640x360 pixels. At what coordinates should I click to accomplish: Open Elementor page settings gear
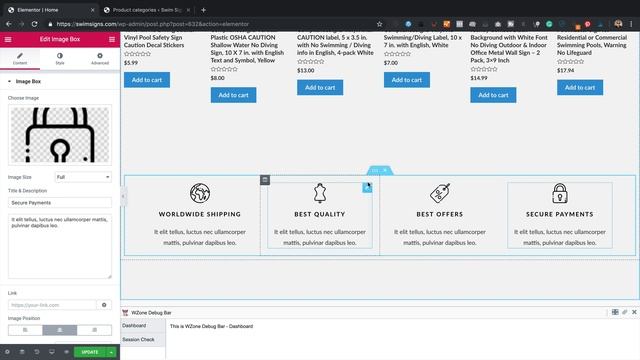tap(7, 352)
